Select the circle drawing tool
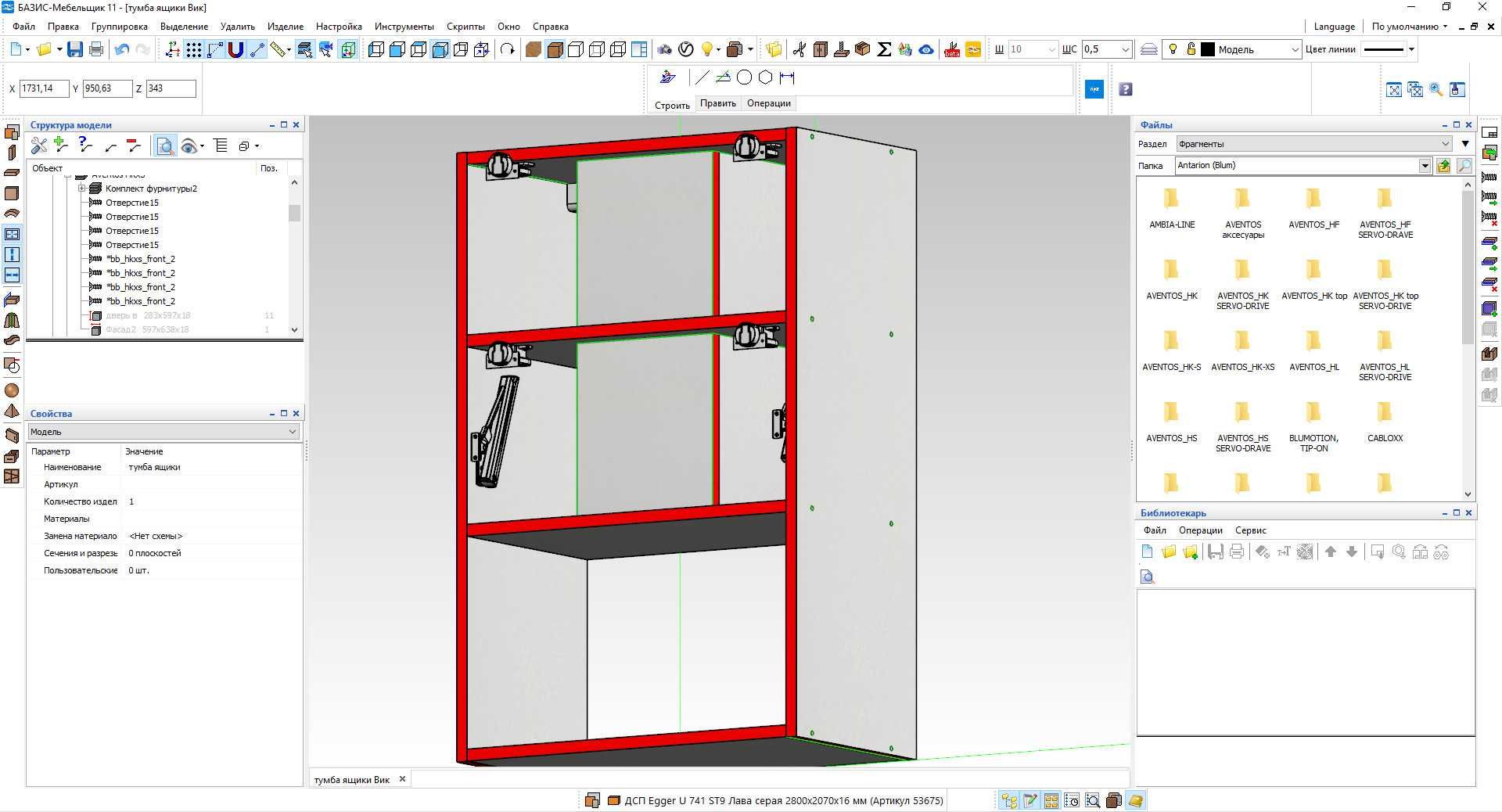The image size is (1502, 812). pyautogui.click(x=744, y=77)
